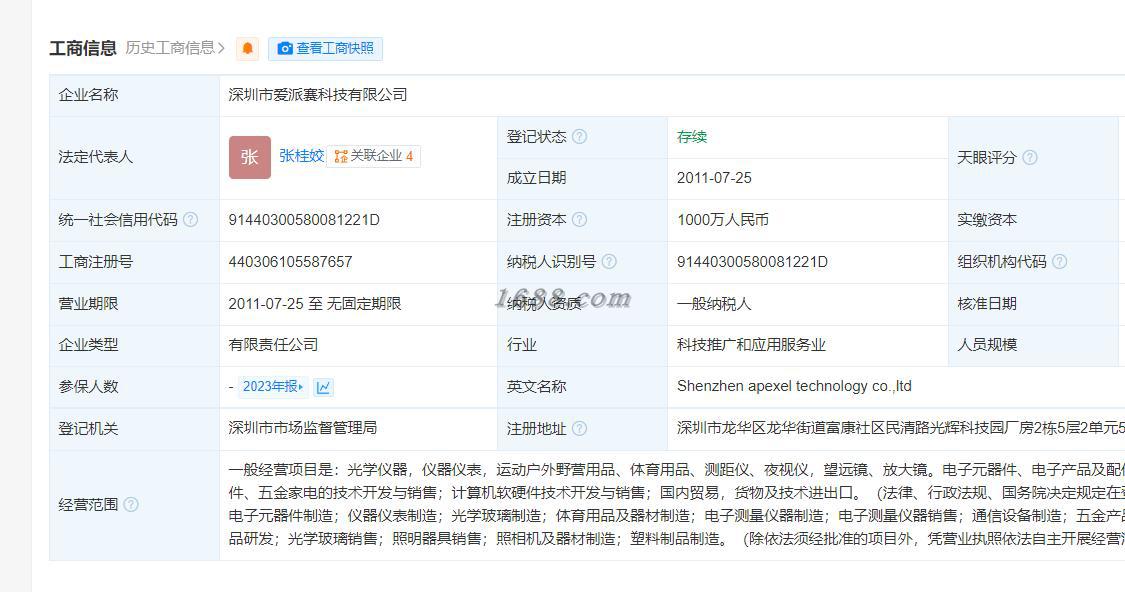Click help icon next to 天眼评分
Screen dimensions: 1125x592
coord(1030,157)
